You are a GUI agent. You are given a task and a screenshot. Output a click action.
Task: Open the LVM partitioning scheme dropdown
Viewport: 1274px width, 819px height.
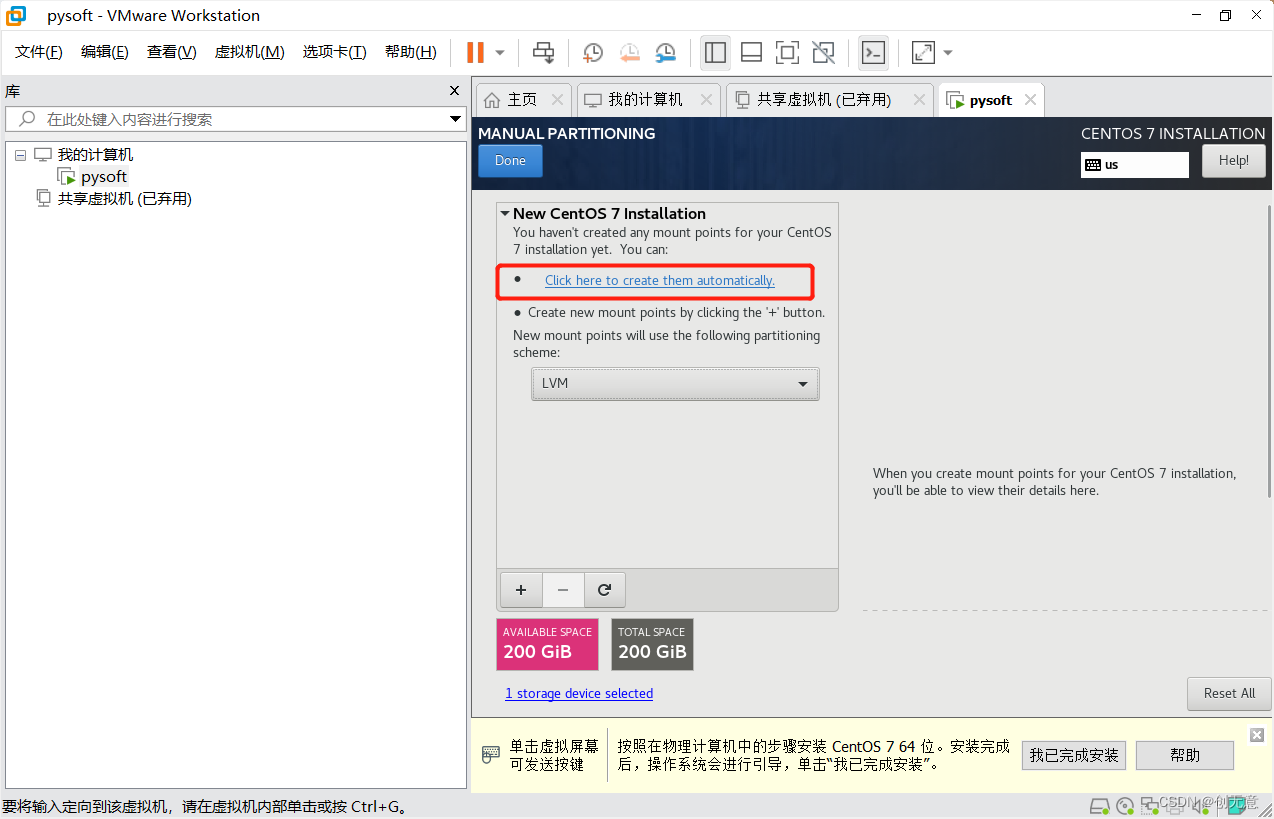[675, 384]
